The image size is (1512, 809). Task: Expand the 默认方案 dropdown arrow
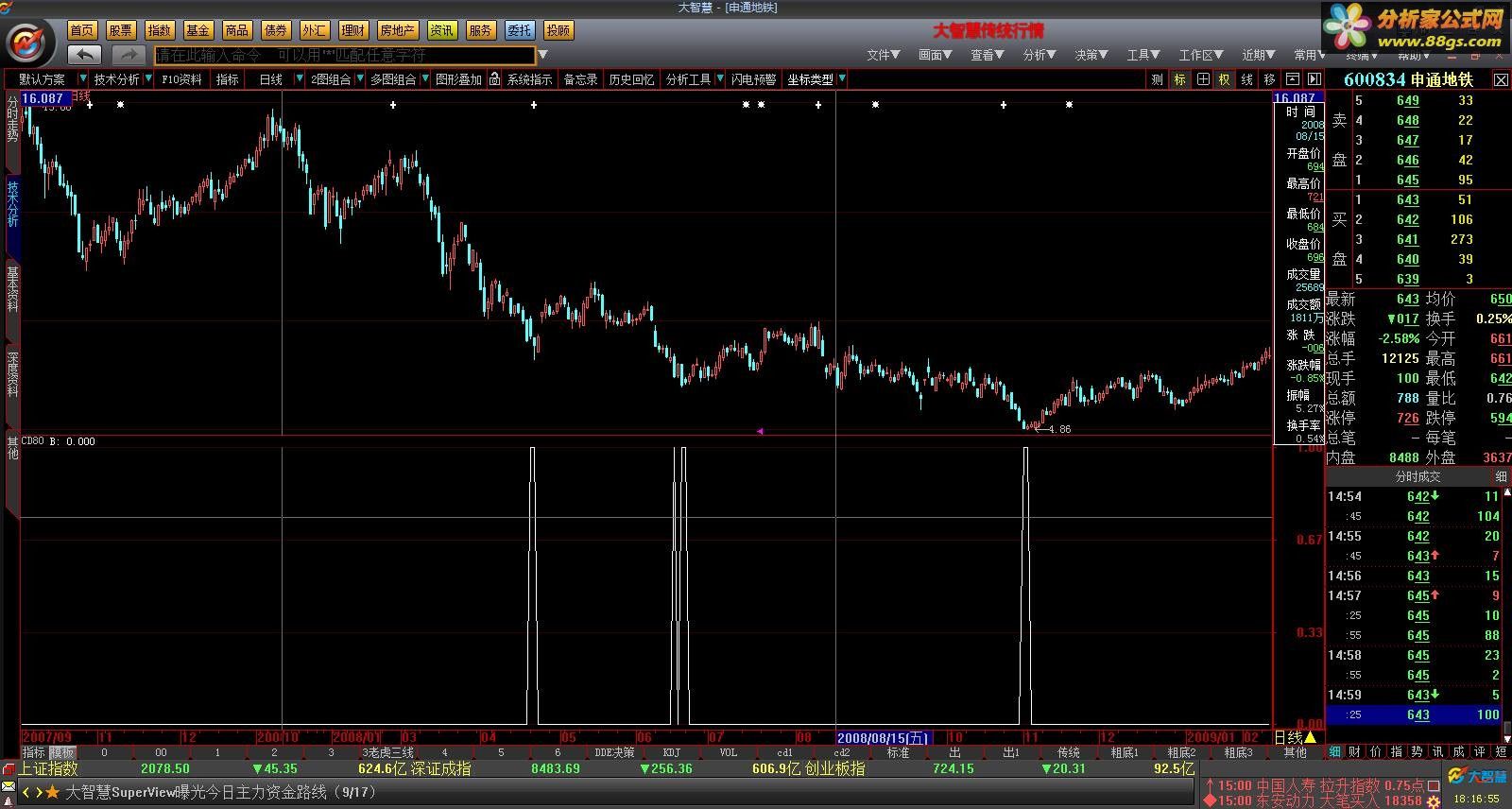click(83, 79)
